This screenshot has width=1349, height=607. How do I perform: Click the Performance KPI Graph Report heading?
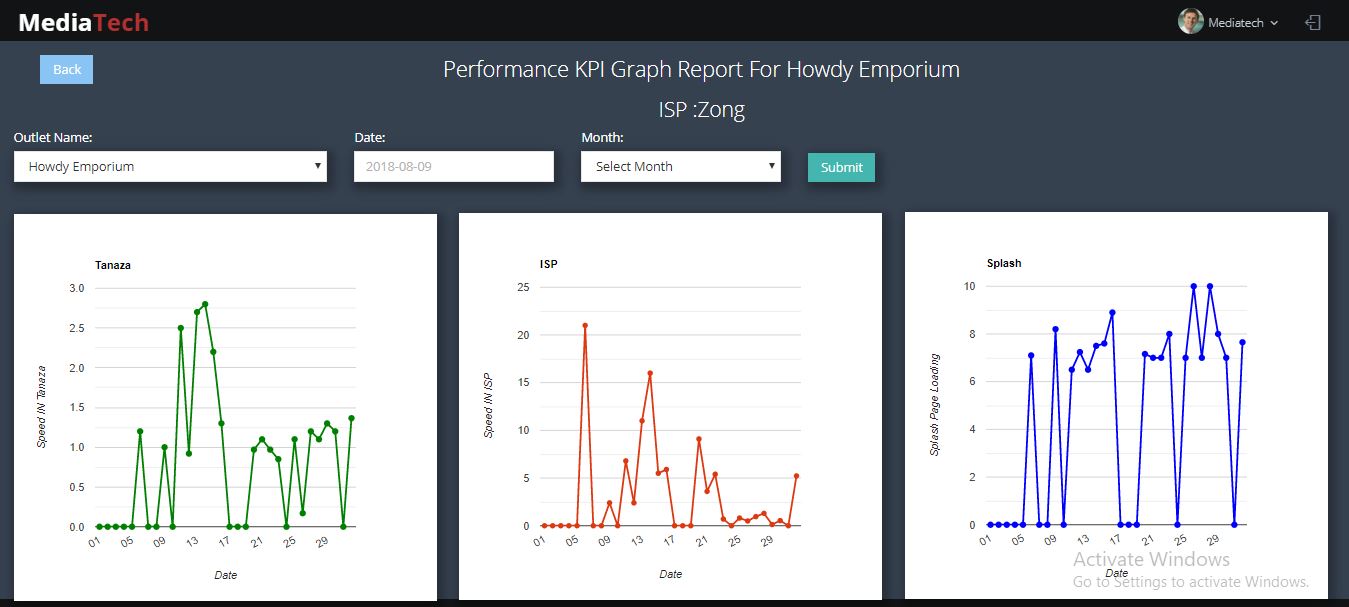click(701, 69)
